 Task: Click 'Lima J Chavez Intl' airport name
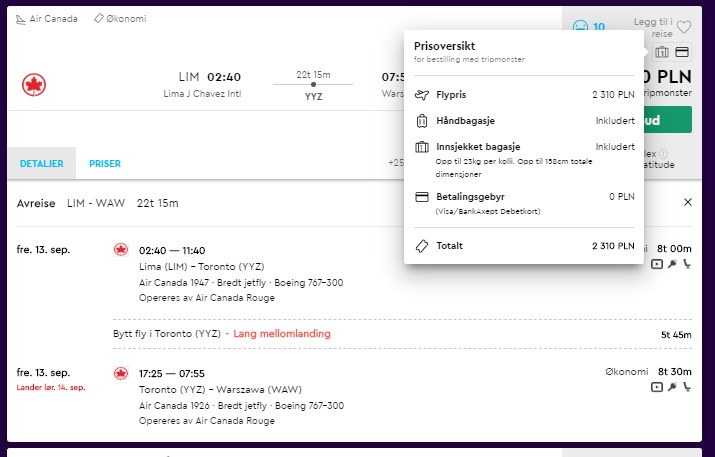coord(202,94)
